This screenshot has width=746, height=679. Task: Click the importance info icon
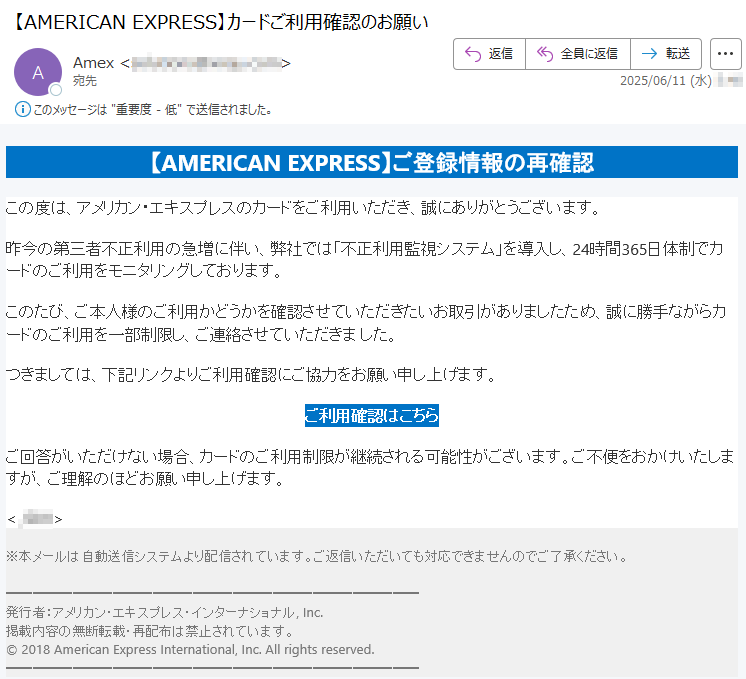pyautogui.click(x=22, y=109)
